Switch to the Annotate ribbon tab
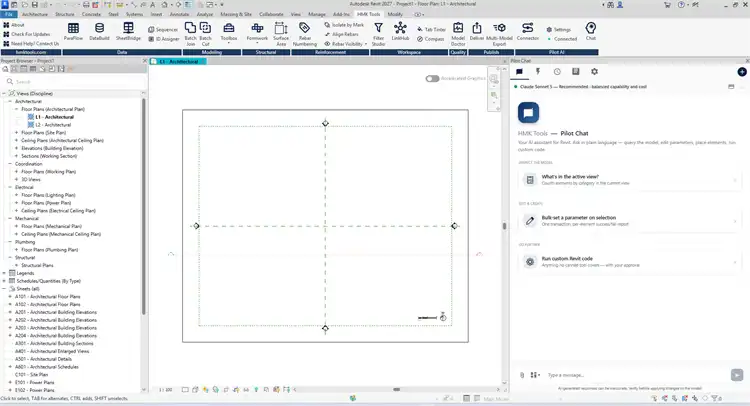 tap(179, 14)
